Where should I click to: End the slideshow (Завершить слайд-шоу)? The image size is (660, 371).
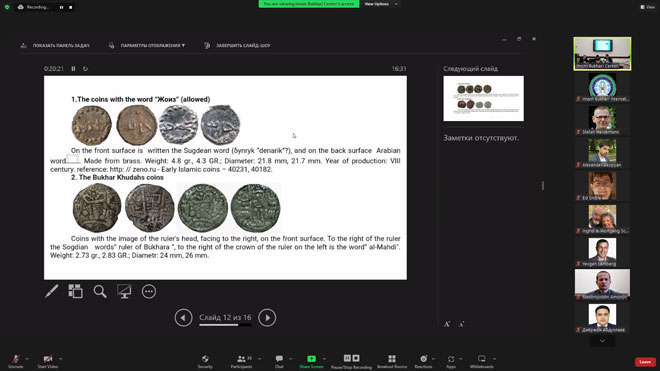237,45
